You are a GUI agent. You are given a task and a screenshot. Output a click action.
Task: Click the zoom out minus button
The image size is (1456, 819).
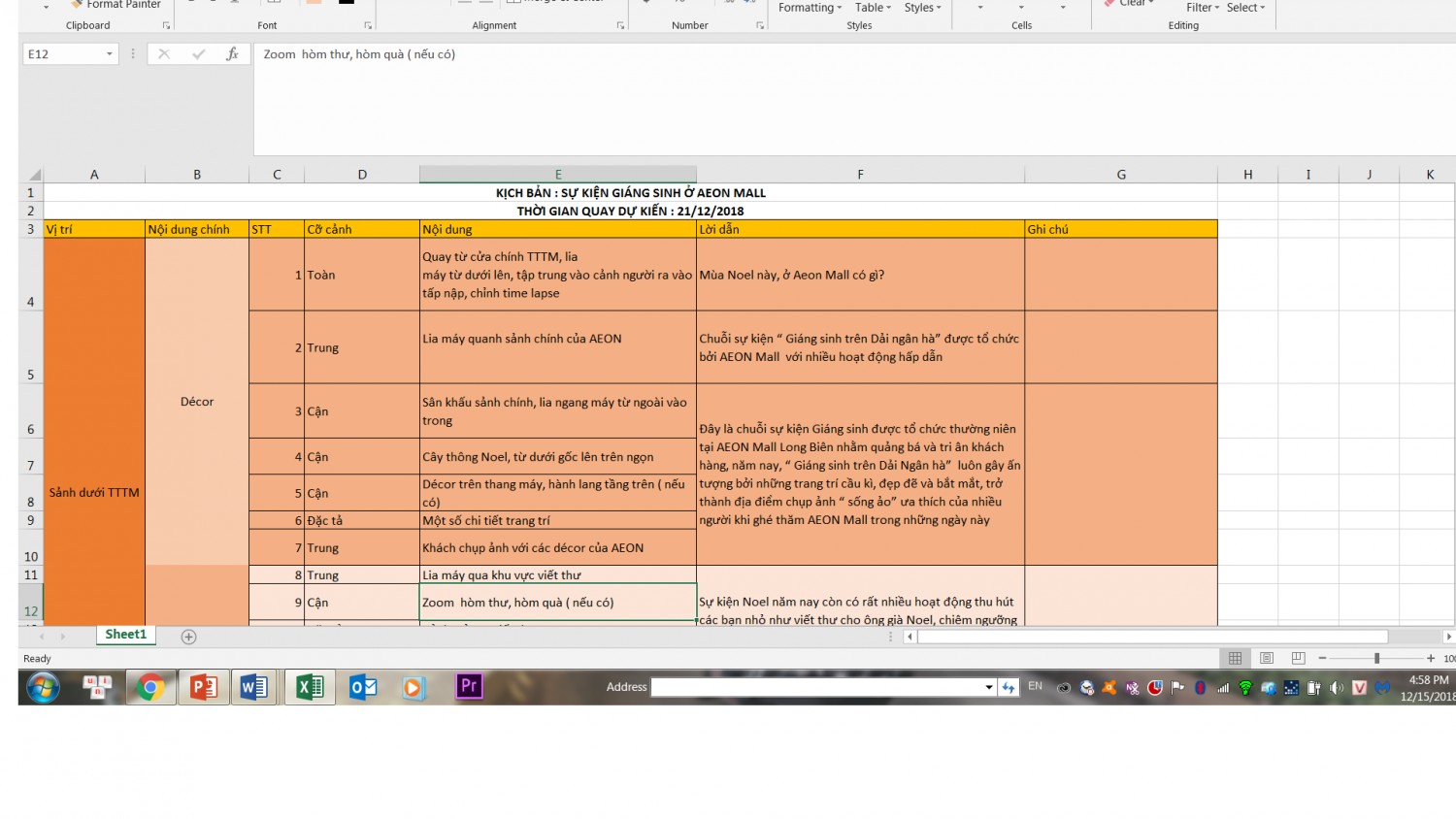click(x=1322, y=658)
